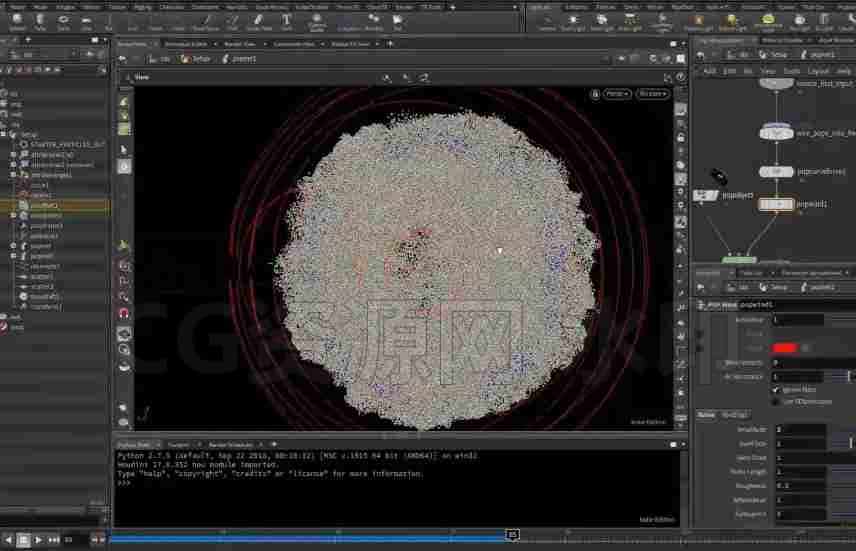This screenshot has width=856, height=551.
Task: Switch to the Bindings parameter tab
Action: (x=734, y=415)
